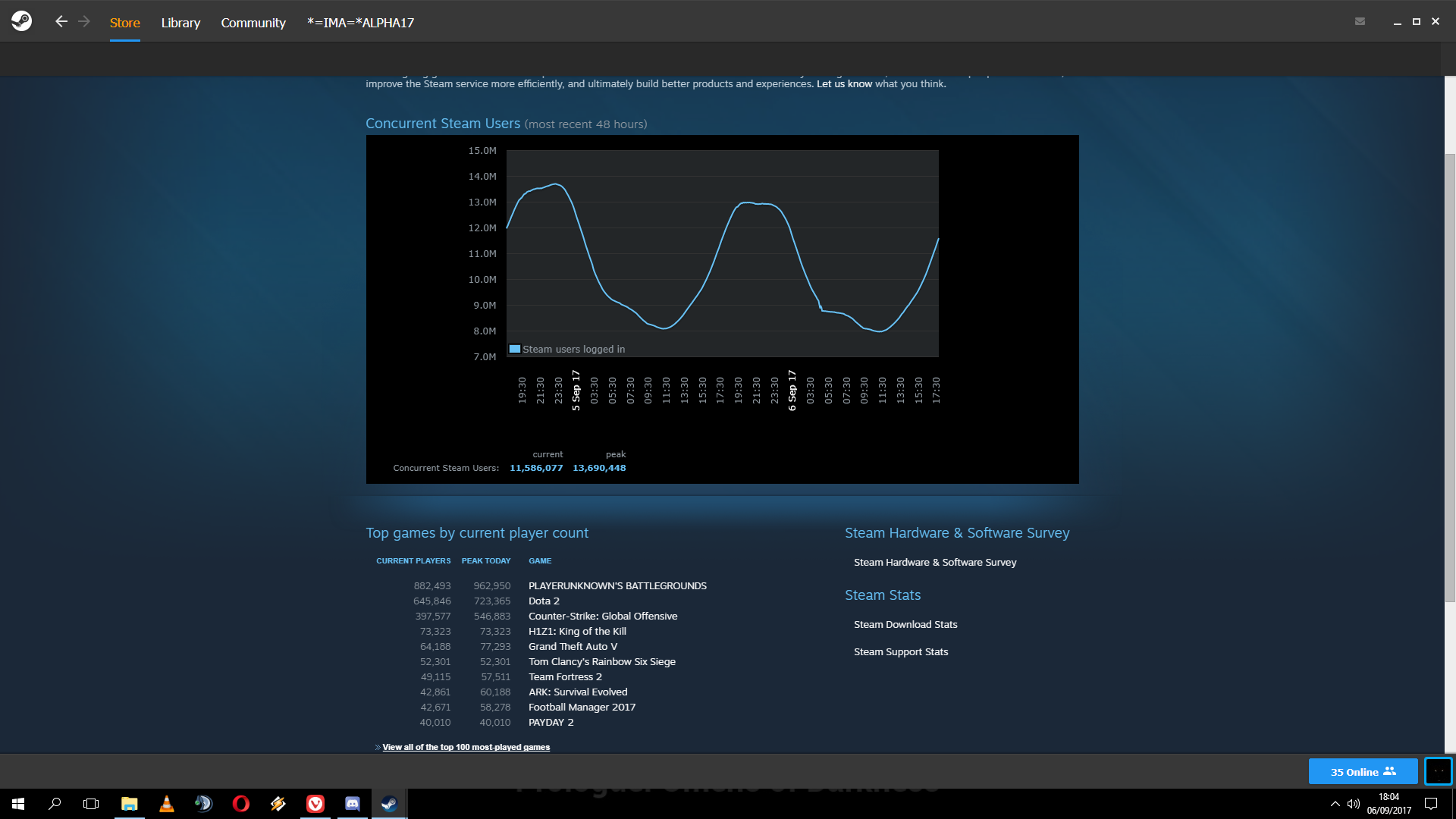
Task: Open the 35 Online friends list
Action: [1363, 771]
